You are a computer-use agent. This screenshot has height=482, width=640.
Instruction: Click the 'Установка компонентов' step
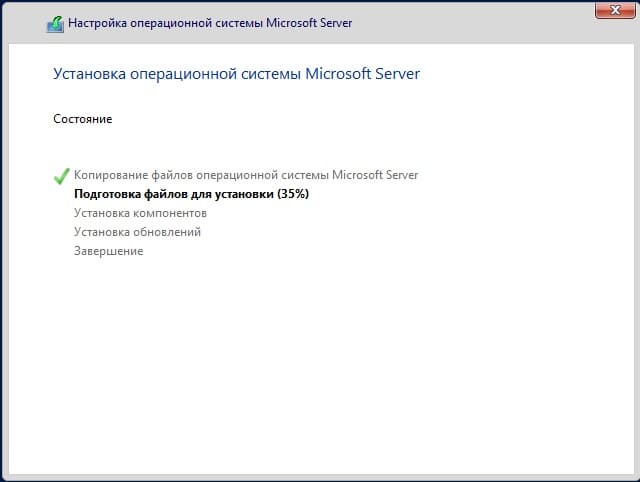[140, 213]
